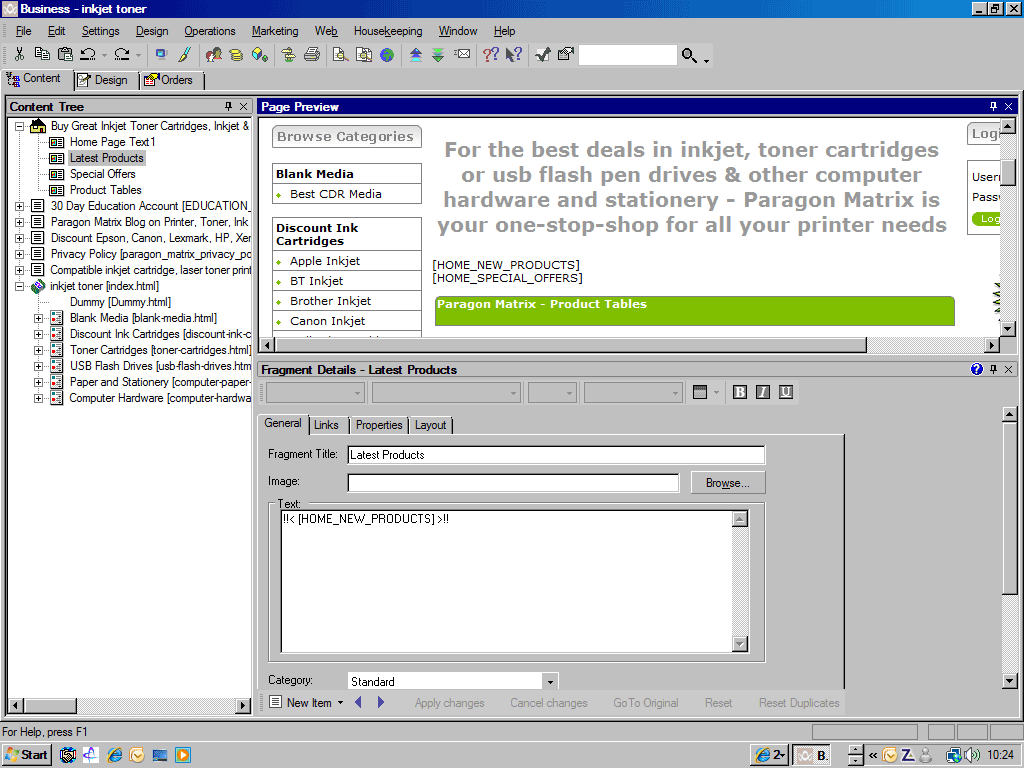Open Fragment Details help icon

[x=977, y=370]
